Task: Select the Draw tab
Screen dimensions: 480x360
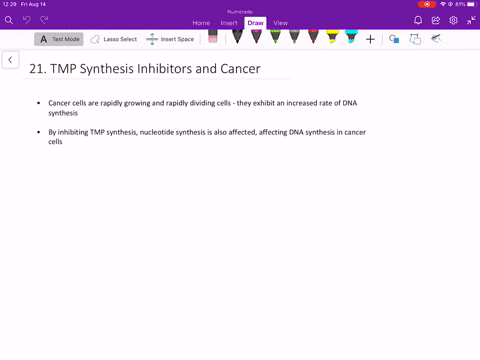Action: point(255,23)
